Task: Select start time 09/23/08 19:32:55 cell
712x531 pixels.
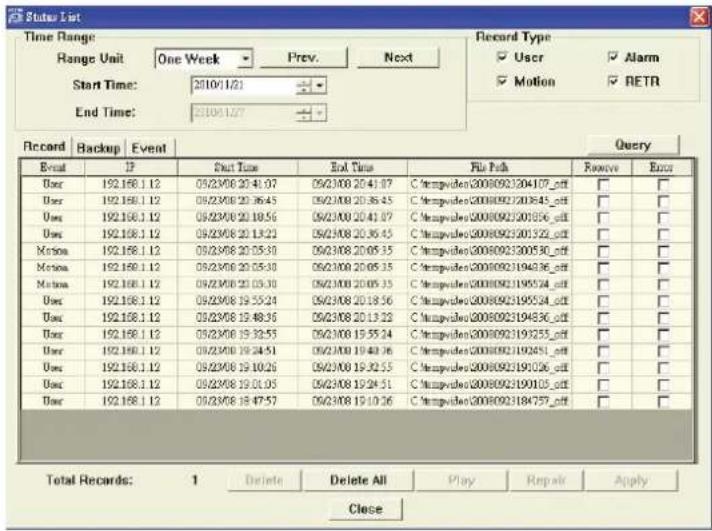Action: (237, 334)
